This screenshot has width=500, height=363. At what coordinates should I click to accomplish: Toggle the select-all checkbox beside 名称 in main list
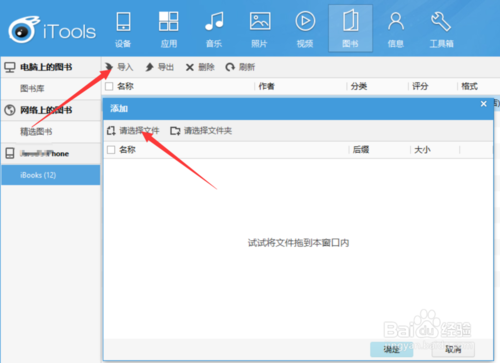109,87
